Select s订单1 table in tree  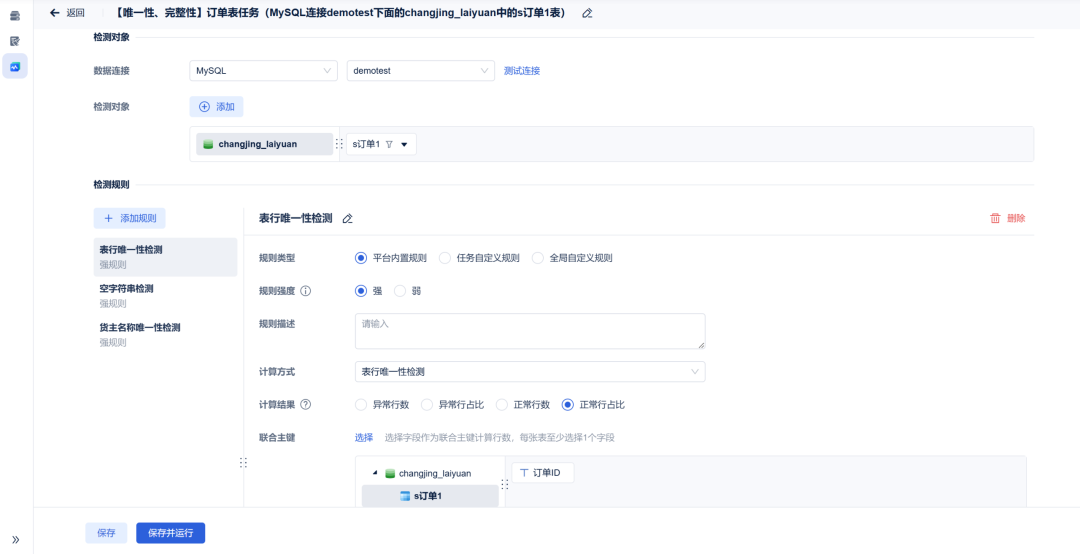tap(430, 496)
